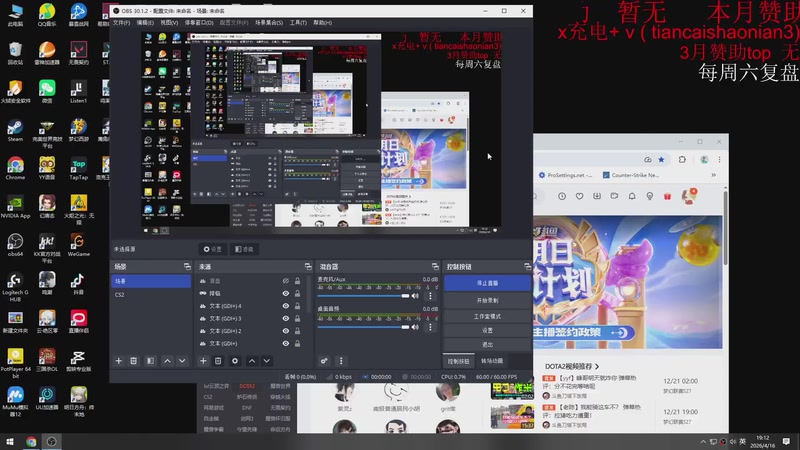Image resolution: width=800 pixels, height=450 pixels.
Task: Bookmark star icon in Chrome address bar
Action: pos(661,160)
